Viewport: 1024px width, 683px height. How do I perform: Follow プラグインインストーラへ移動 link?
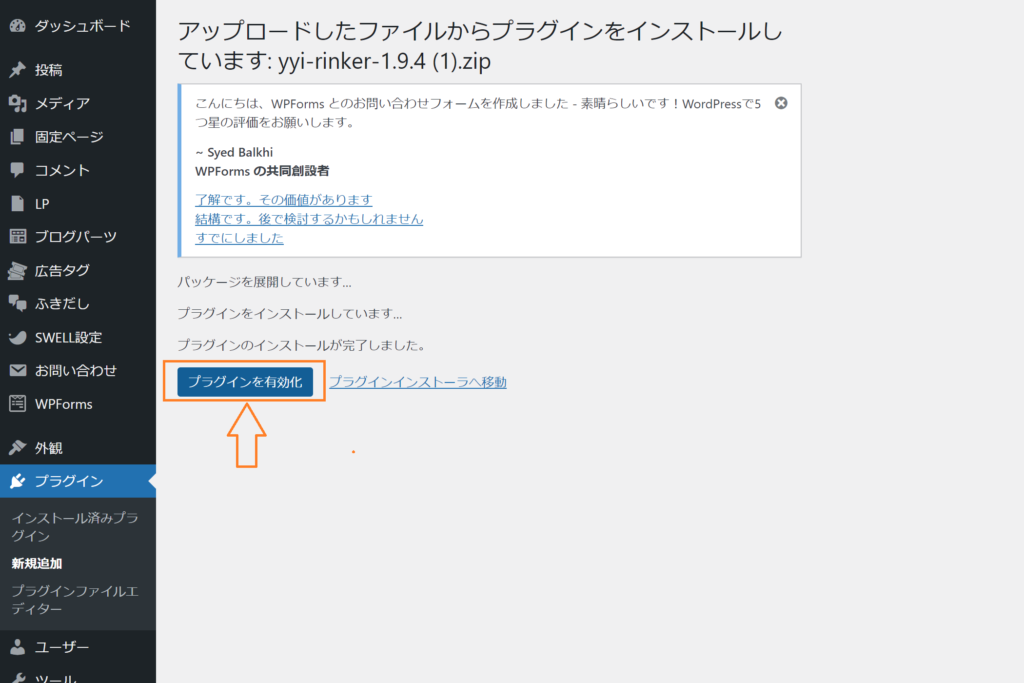(x=418, y=382)
